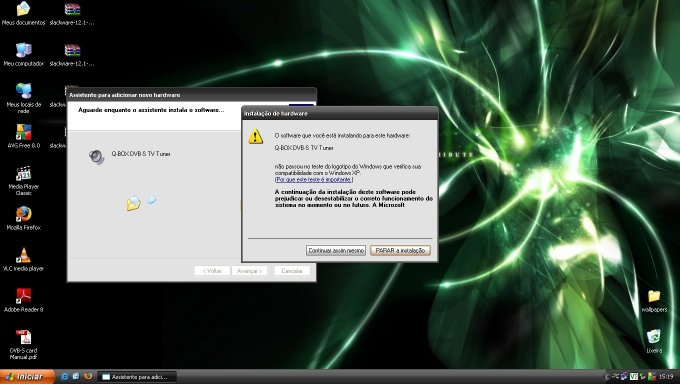Click the AVG tray icon
The height and width of the screenshot is (384, 680).
coord(652,376)
